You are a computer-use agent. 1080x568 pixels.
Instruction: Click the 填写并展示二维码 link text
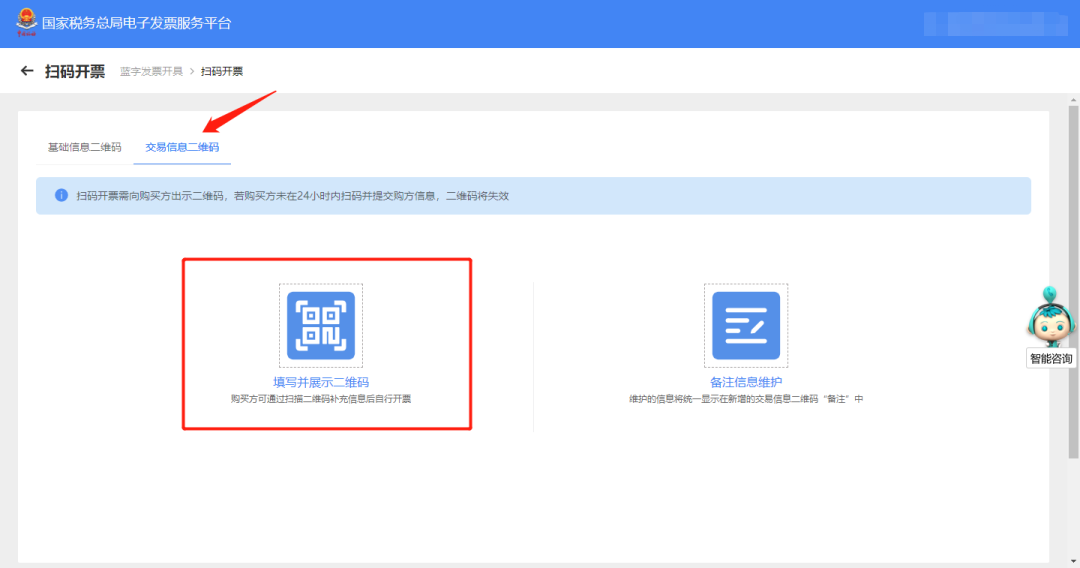[321, 382]
